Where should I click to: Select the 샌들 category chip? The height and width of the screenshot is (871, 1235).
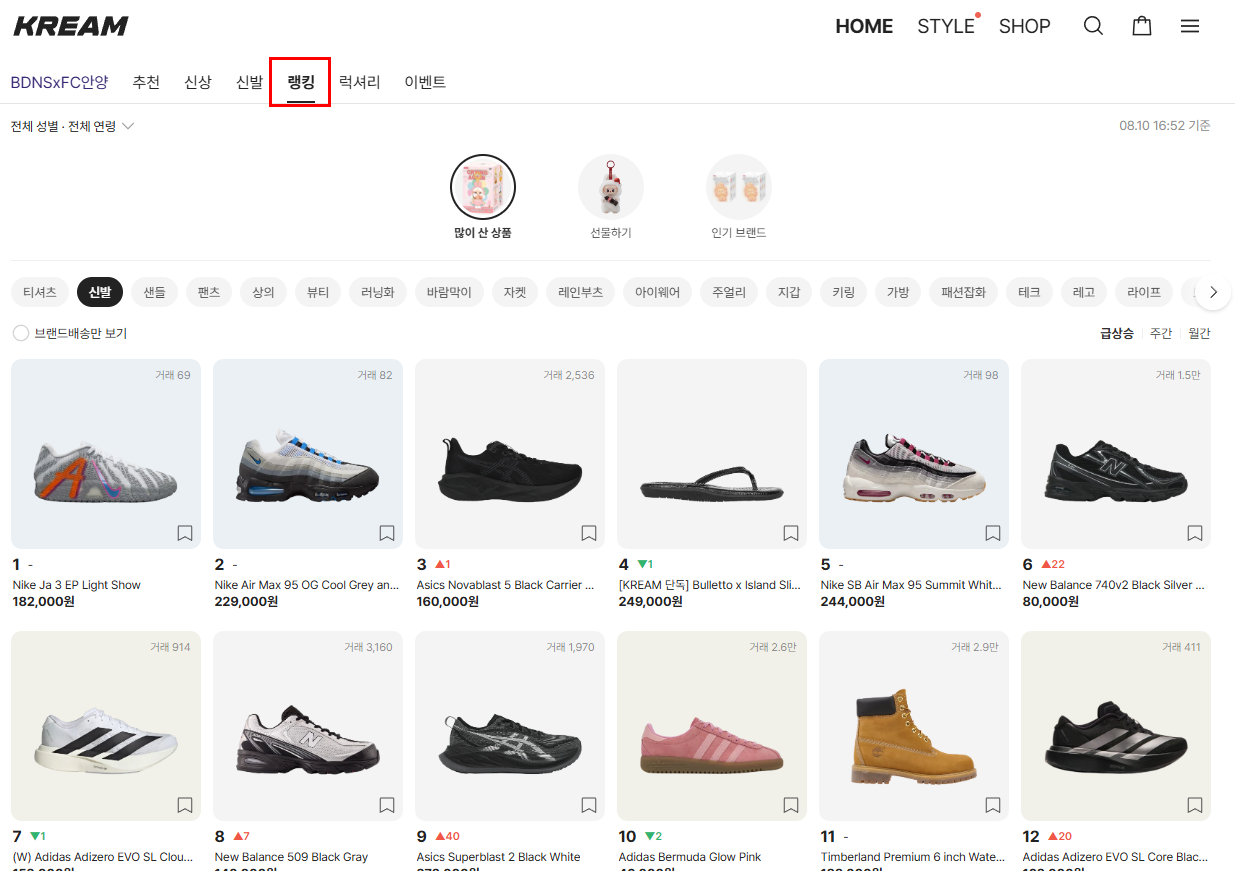154,292
